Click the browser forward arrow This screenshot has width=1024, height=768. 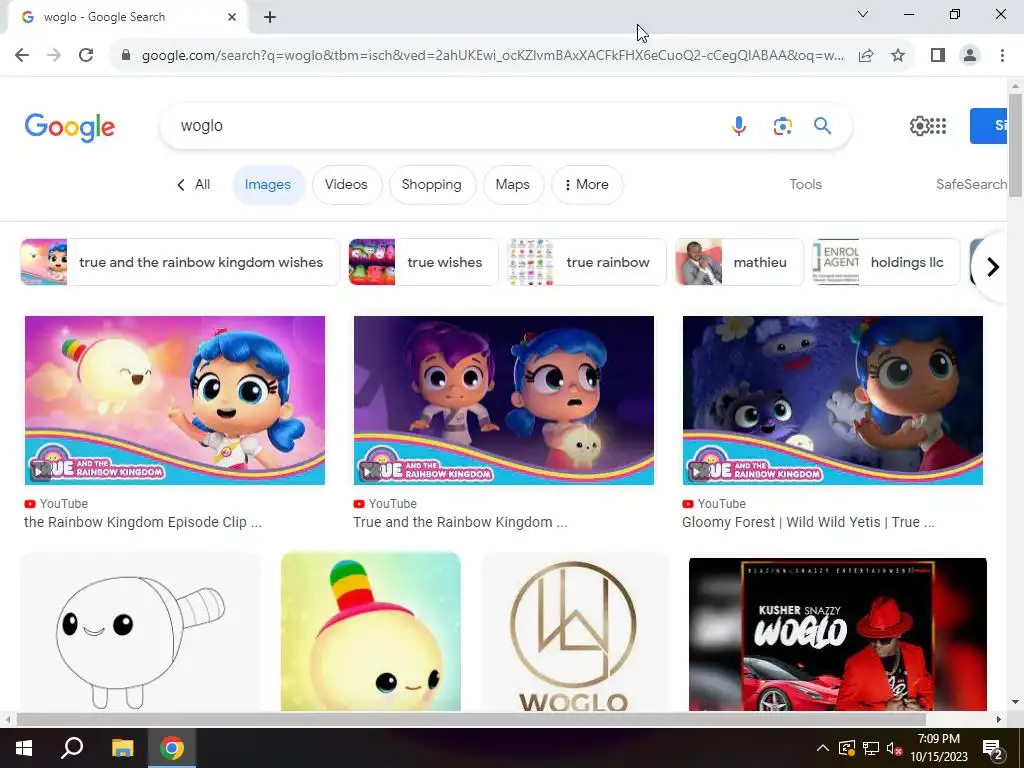54,55
